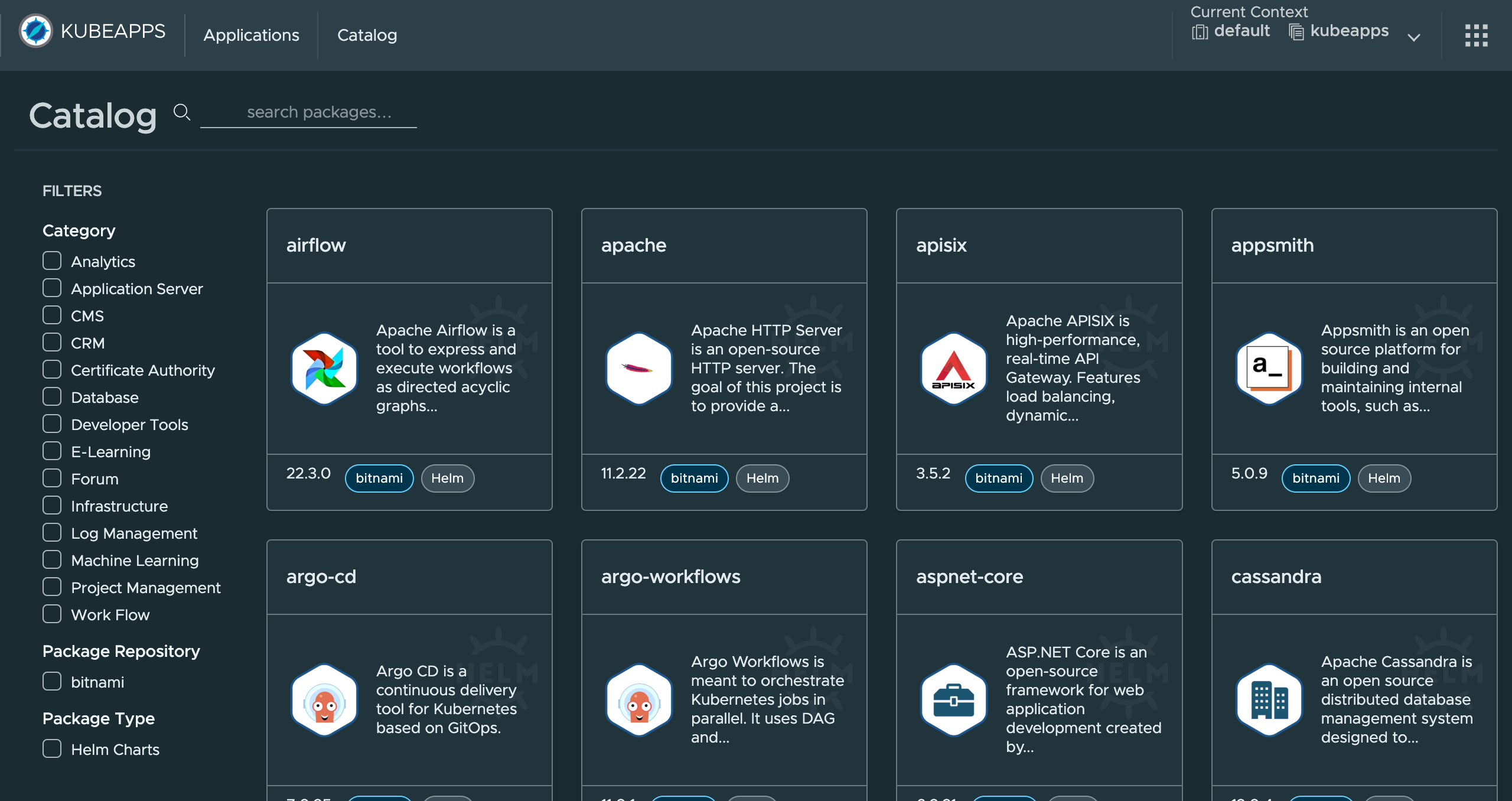The height and width of the screenshot is (801, 1512).
Task: Open the aspnet-core package card title
Action: [x=970, y=577]
